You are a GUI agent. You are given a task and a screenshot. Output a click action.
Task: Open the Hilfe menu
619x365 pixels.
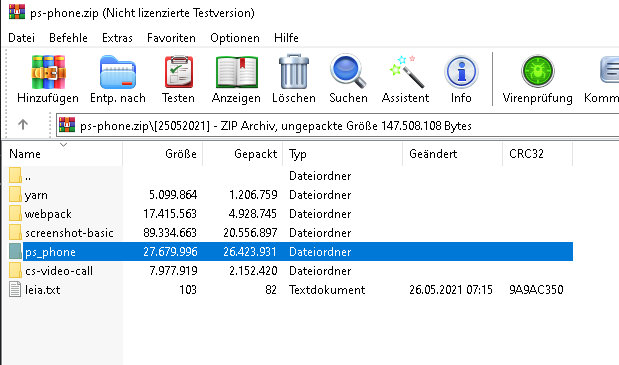(x=286, y=38)
